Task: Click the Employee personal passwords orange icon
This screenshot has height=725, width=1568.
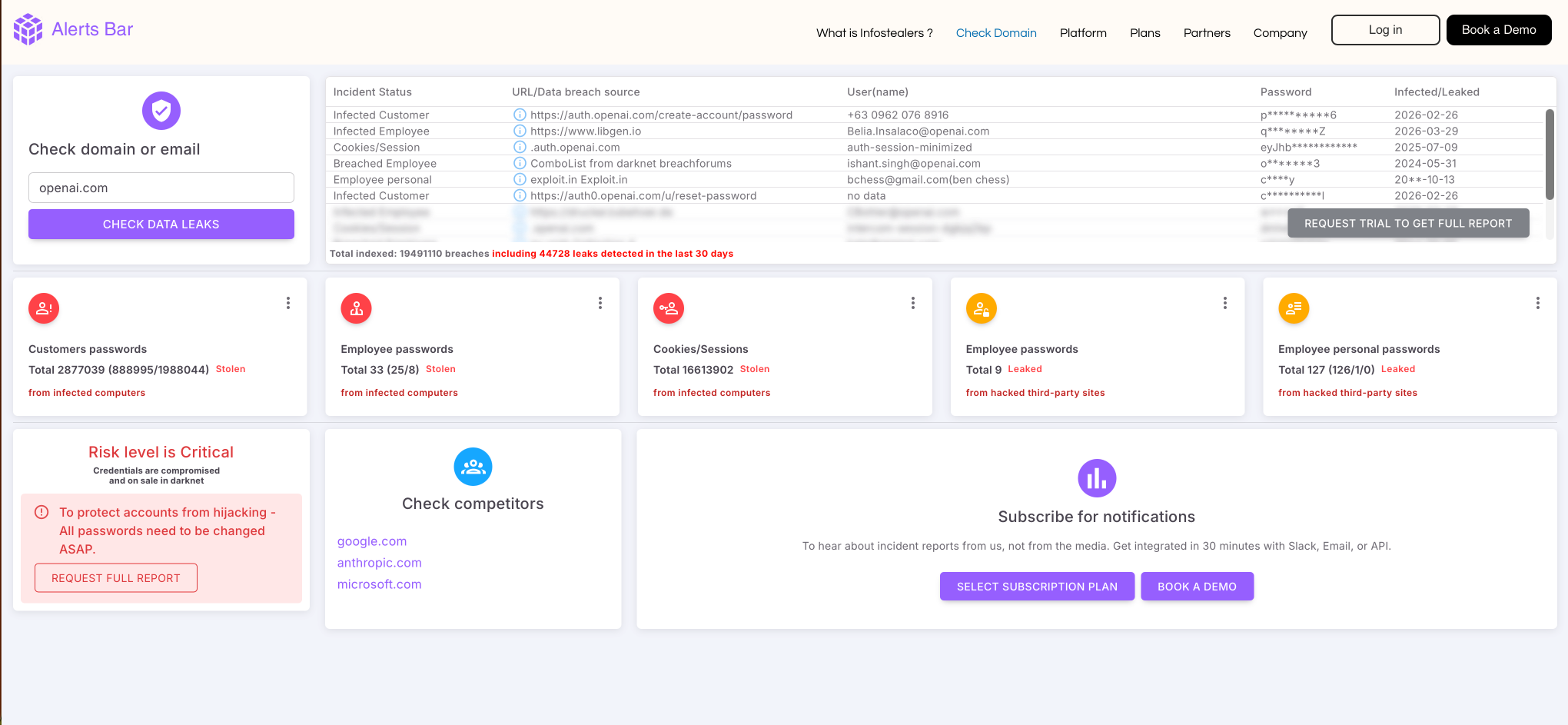Action: click(1294, 308)
